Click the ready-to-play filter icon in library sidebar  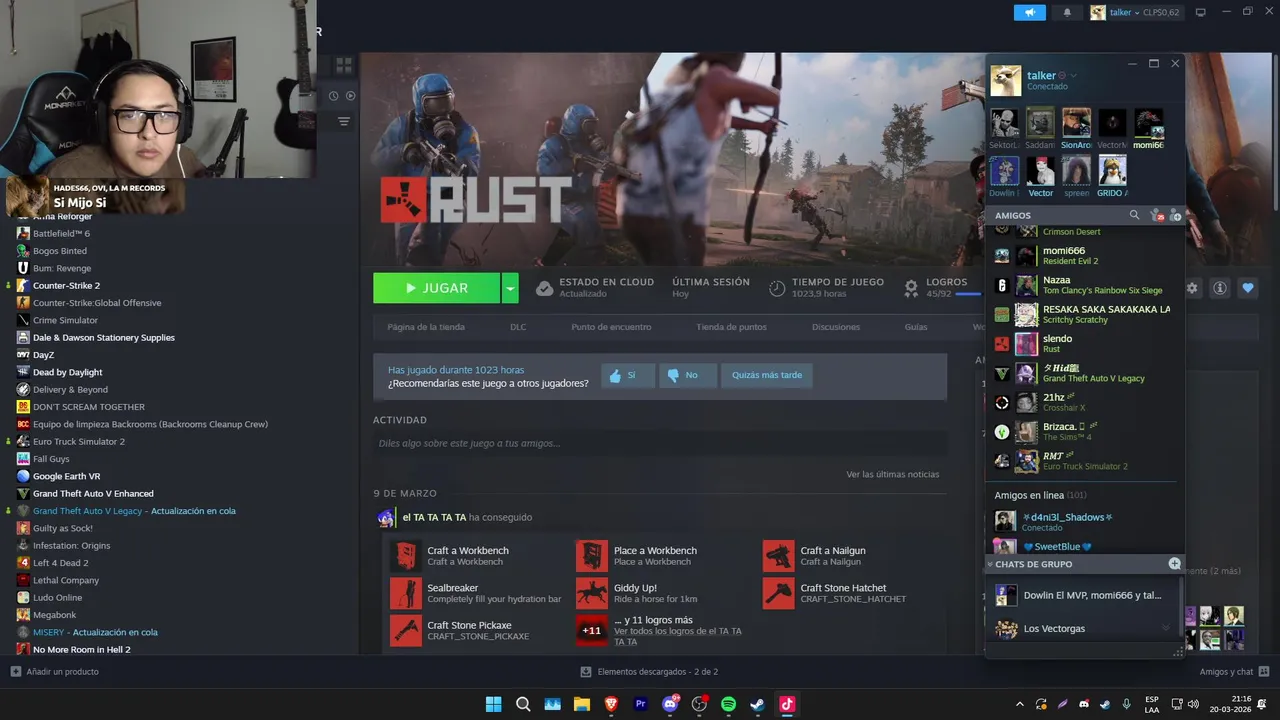pos(350,96)
